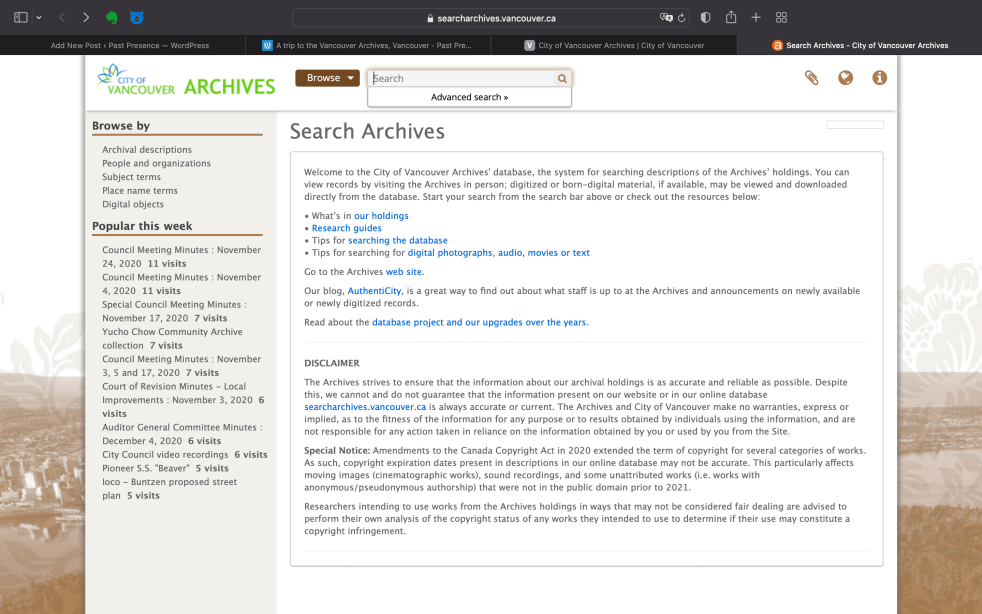
Task: Open Advanced search link
Action: [x=469, y=97]
